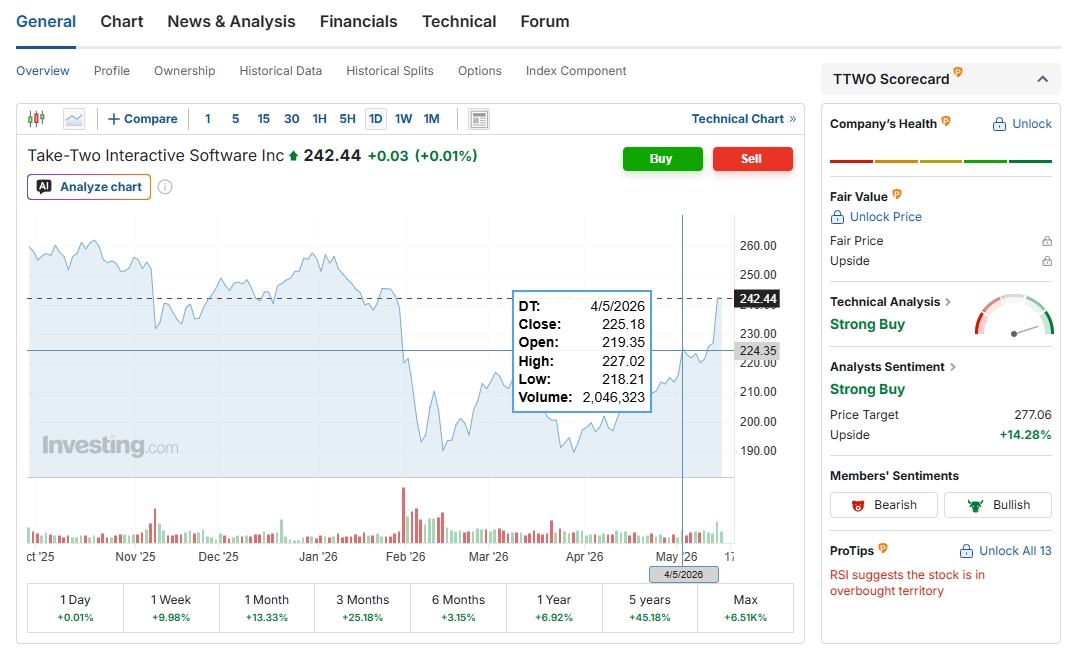Select the 1H interval
The width and height of the screenshot is (1078, 648).
click(x=320, y=119)
